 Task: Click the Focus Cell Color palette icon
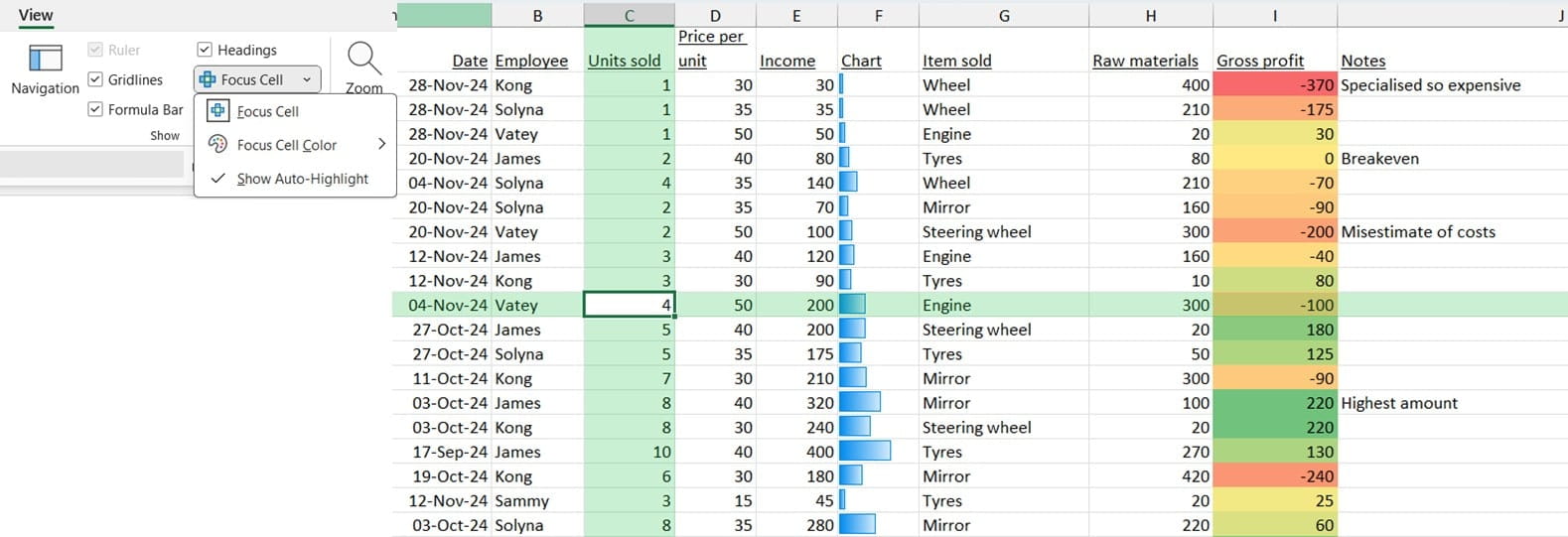(217, 145)
